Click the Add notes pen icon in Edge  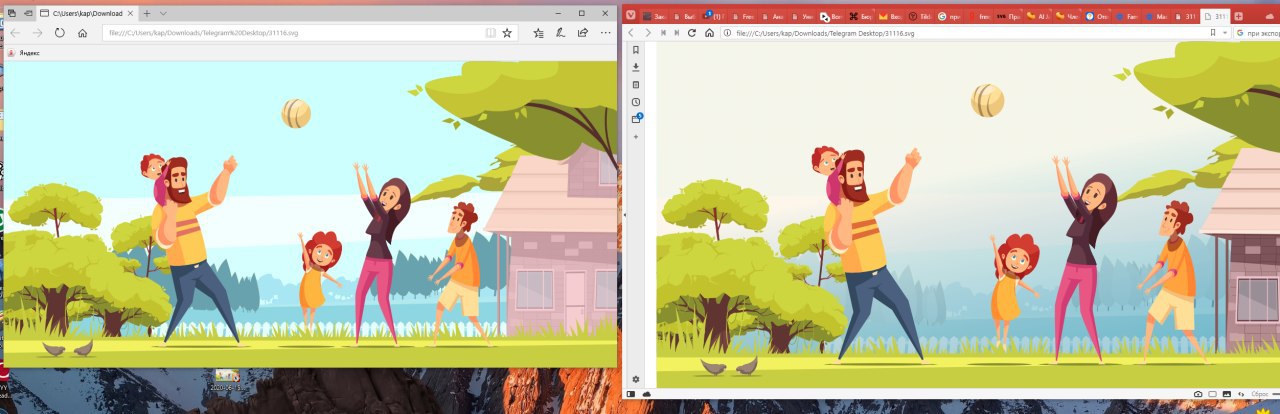click(561, 33)
